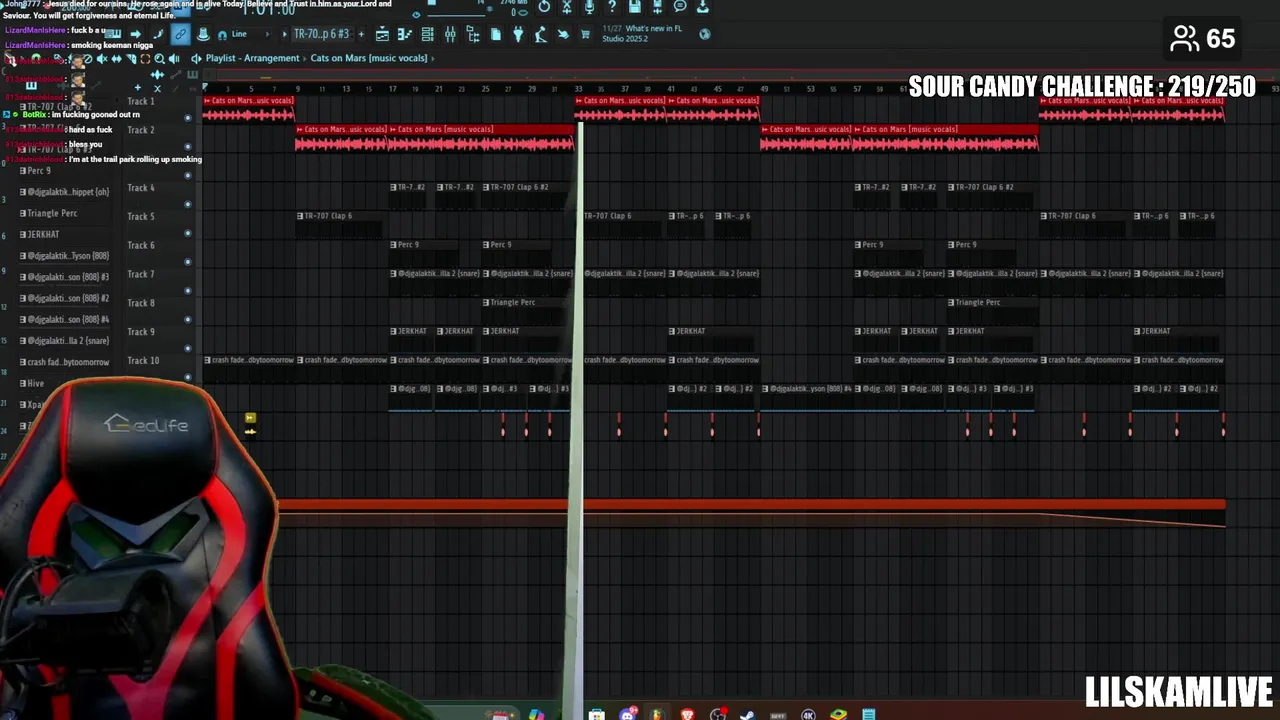The height and width of the screenshot is (720, 1280).
Task: Select the Hive item in the picker
Action: coord(35,383)
